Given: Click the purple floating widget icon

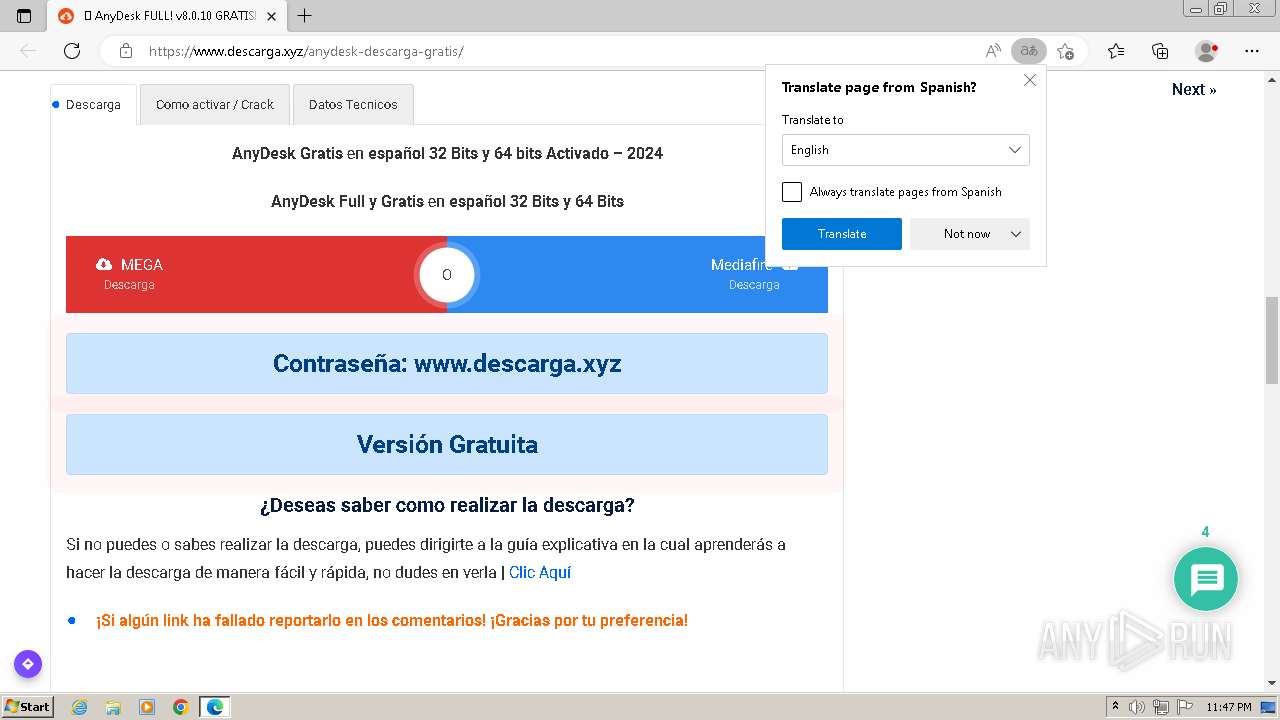Looking at the screenshot, I should pos(28,664).
